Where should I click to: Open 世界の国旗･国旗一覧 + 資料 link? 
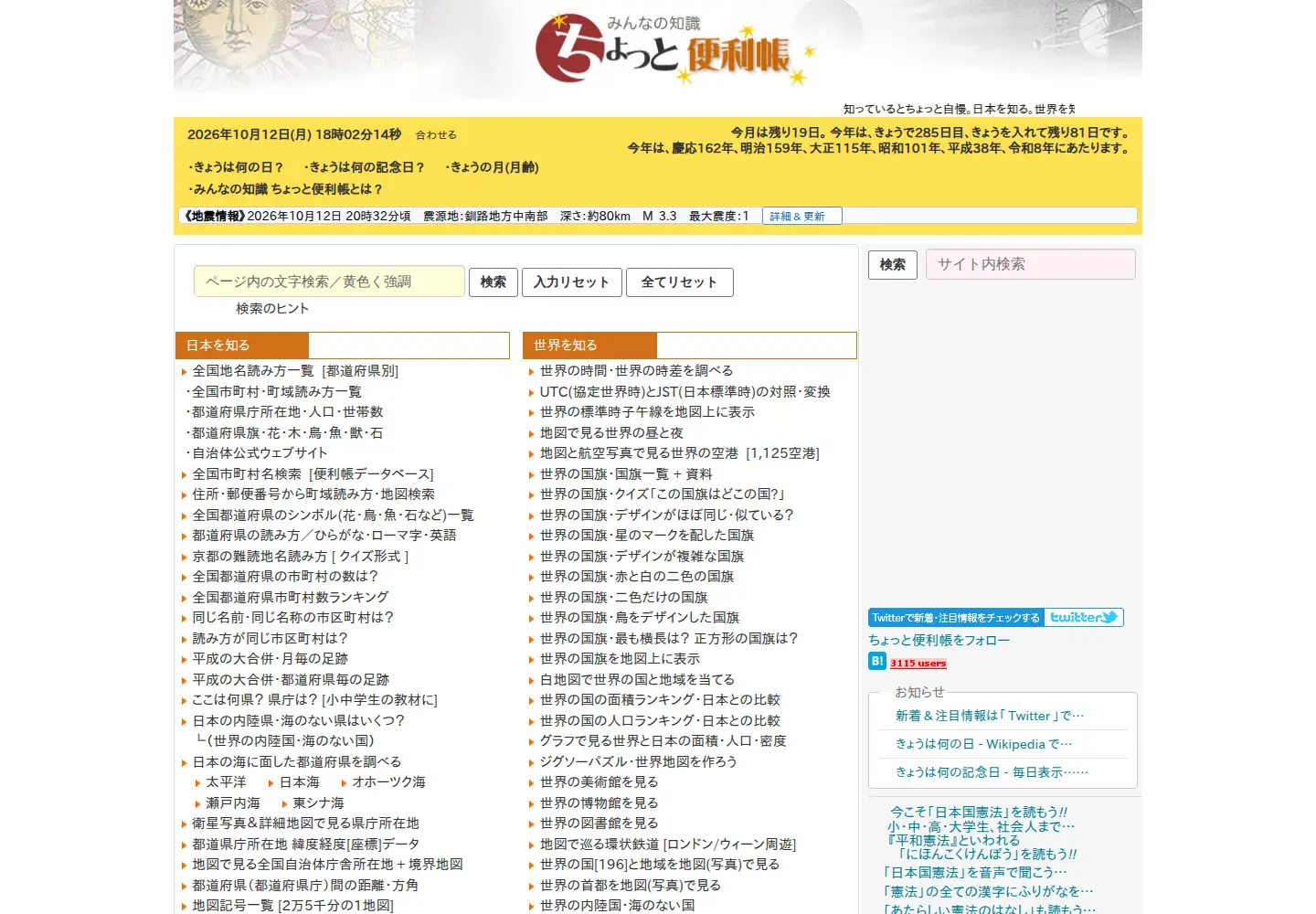click(626, 474)
